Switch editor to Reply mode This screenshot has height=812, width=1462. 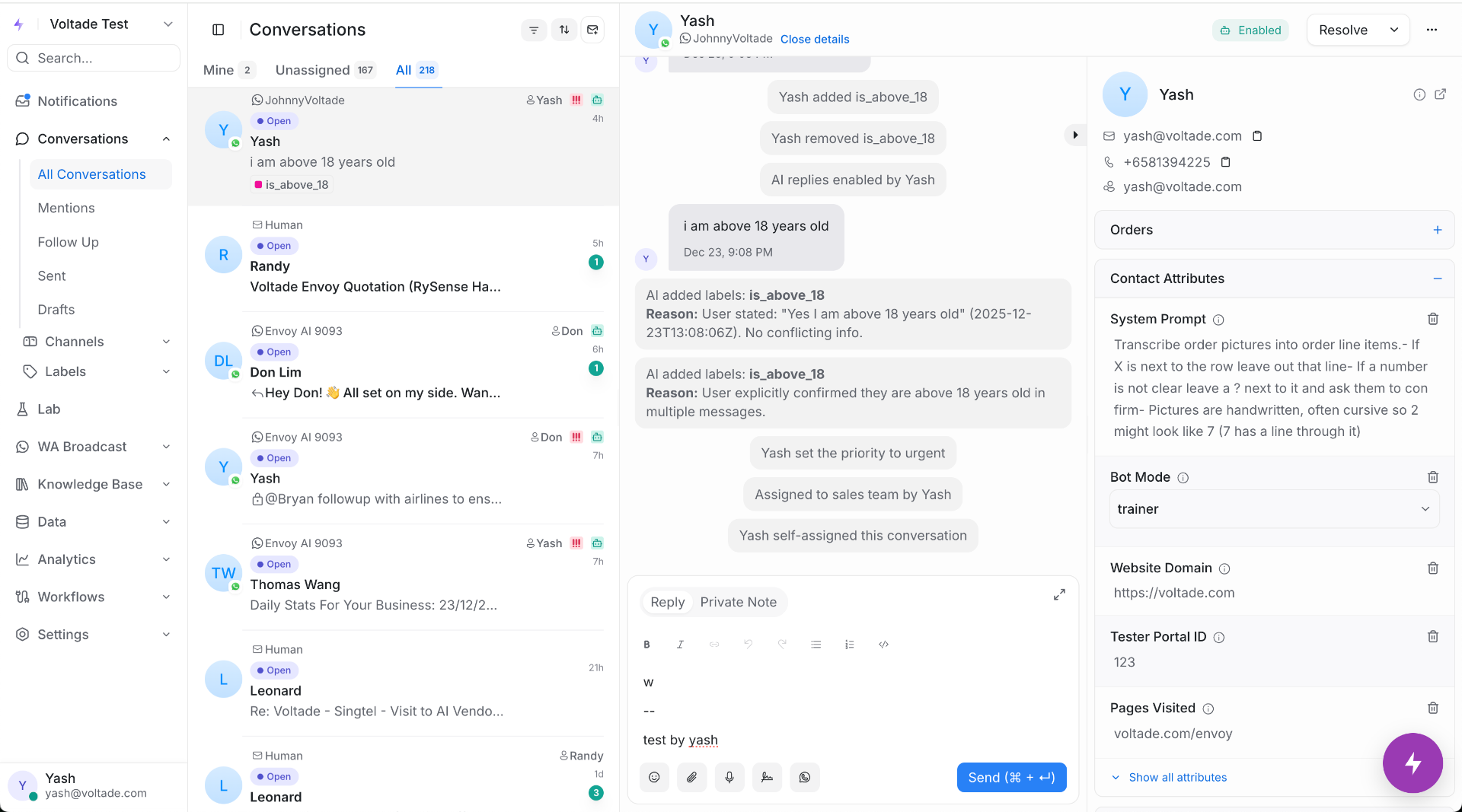pos(667,602)
